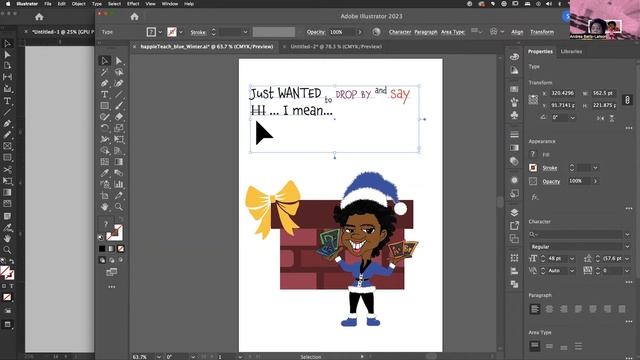Open stroke weight dropdown in control bar

pyautogui.click(x=245, y=32)
